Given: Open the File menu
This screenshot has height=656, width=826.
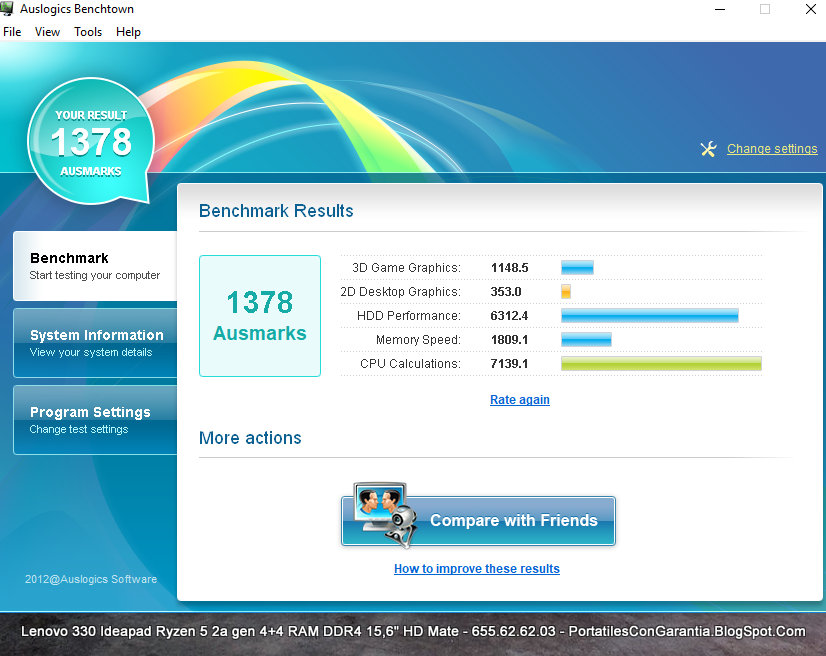Looking at the screenshot, I should [12, 32].
